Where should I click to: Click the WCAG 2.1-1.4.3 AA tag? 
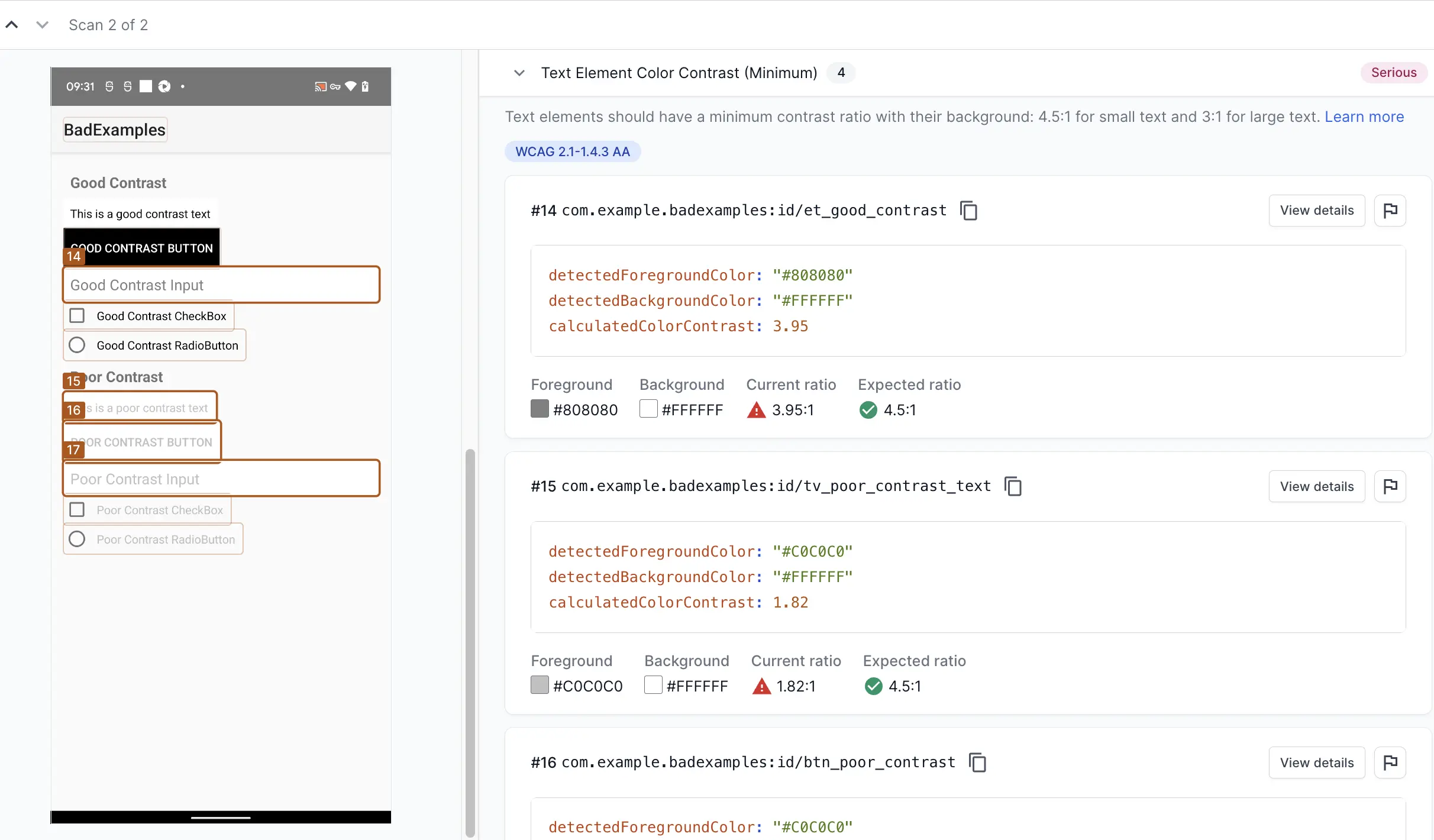tap(572, 151)
